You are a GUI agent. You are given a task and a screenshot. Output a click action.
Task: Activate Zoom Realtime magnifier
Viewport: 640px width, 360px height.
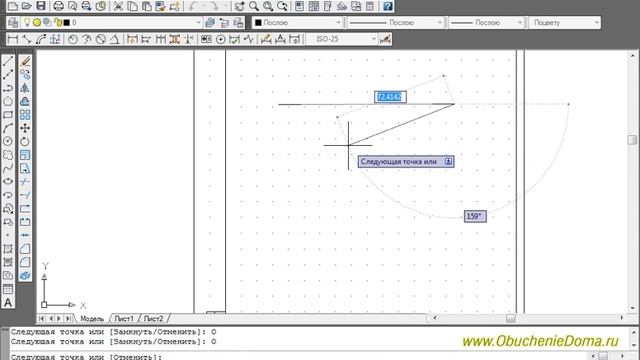[254, 6]
